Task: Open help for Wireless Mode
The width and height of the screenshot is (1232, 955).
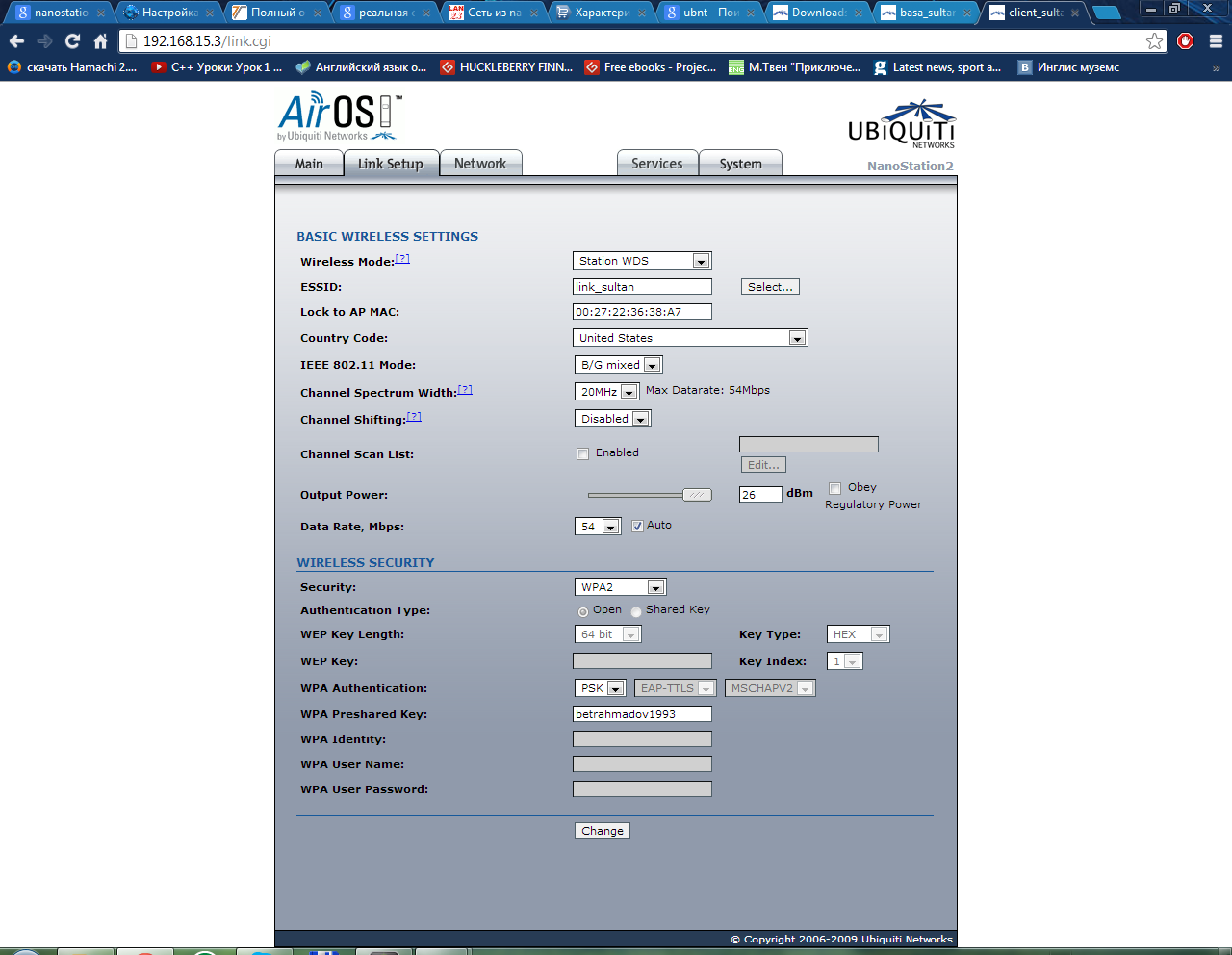Action: 402,259
